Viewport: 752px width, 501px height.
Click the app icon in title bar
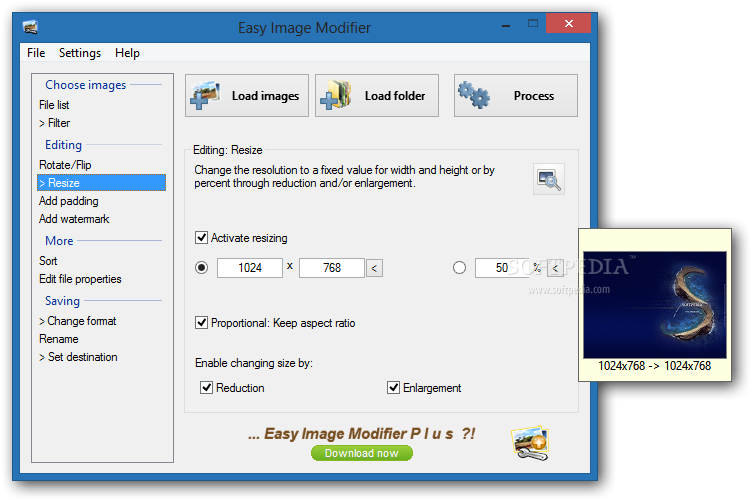pyautogui.click(x=30, y=27)
